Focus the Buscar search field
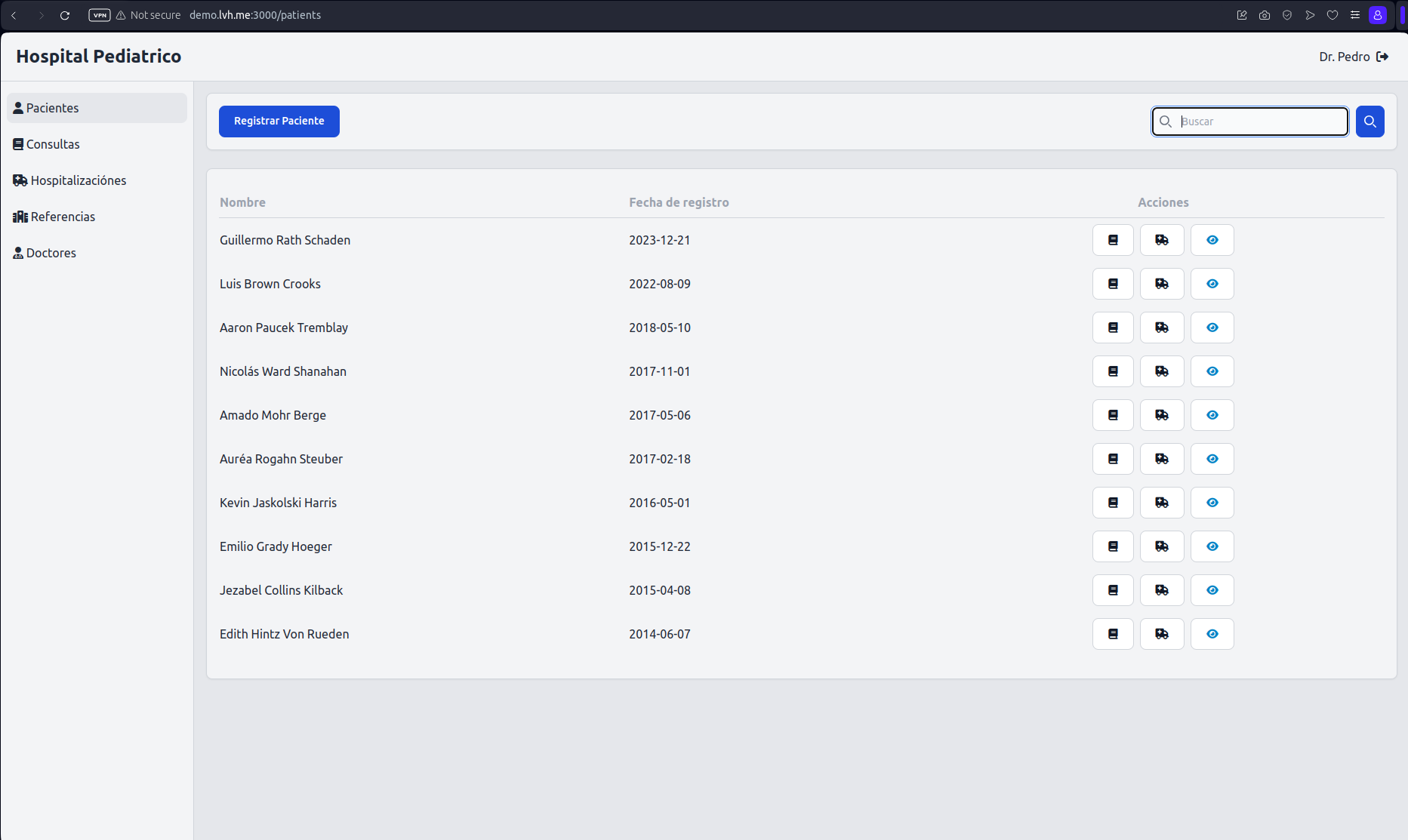This screenshot has width=1408, height=840. click(1250, 122)
